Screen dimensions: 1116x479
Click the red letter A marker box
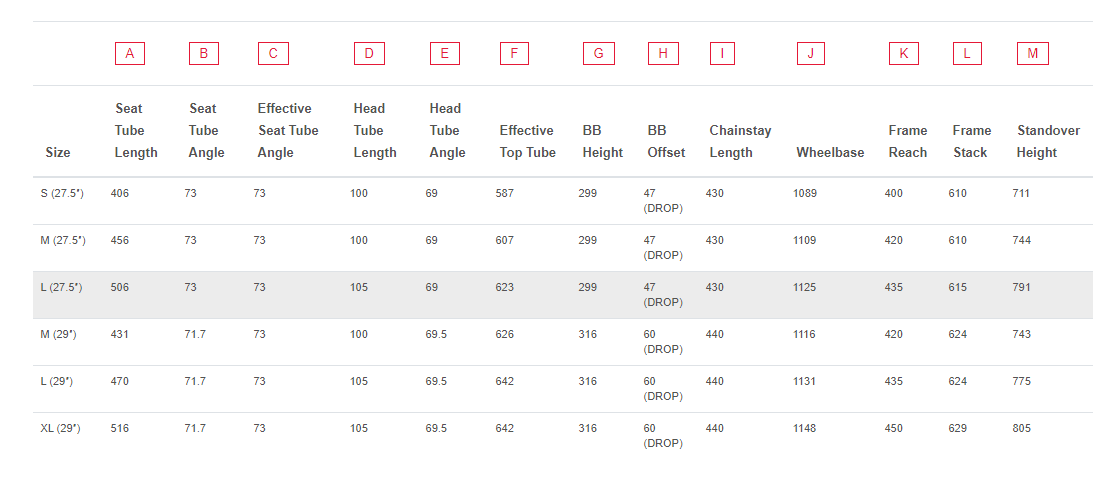[130, 54]
